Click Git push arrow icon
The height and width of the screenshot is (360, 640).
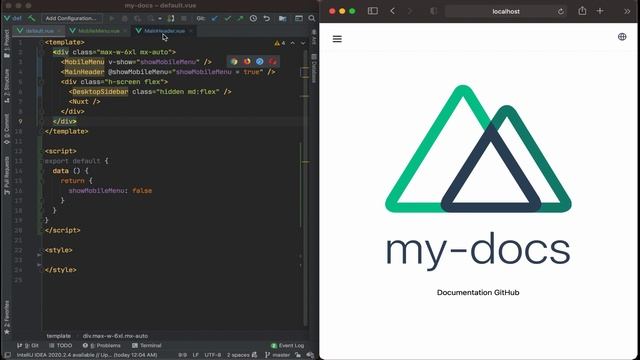[x=240, y=18]
